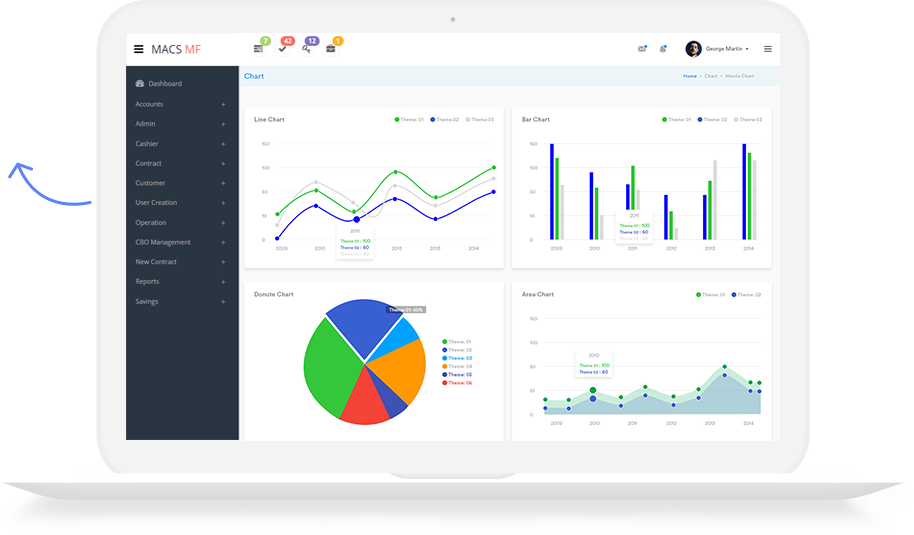Open the George Martin user dropdown
Image resolution: width=914 pixels, height=535 pixels.
[x=725, y=49]
